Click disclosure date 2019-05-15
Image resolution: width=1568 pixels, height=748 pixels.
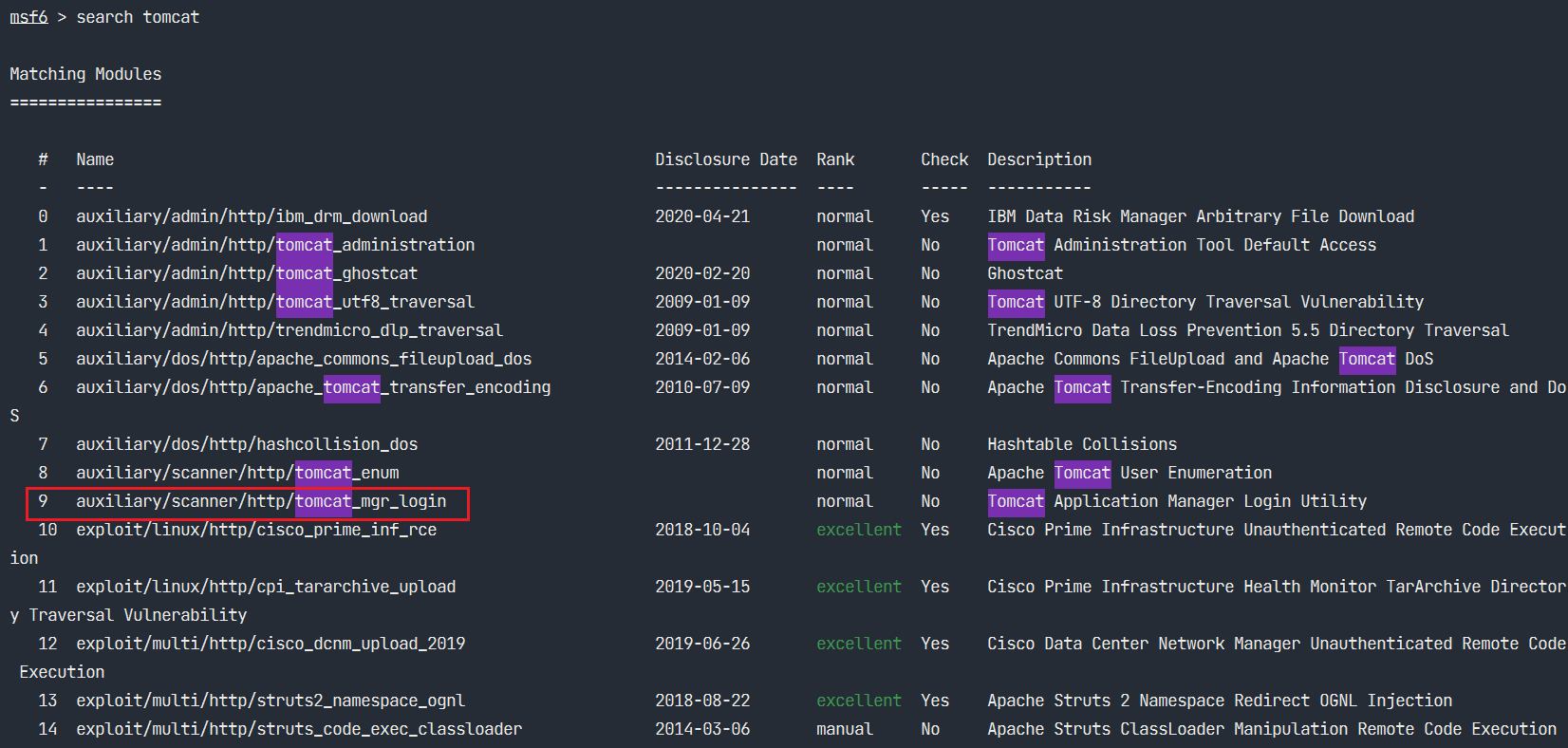702,587
